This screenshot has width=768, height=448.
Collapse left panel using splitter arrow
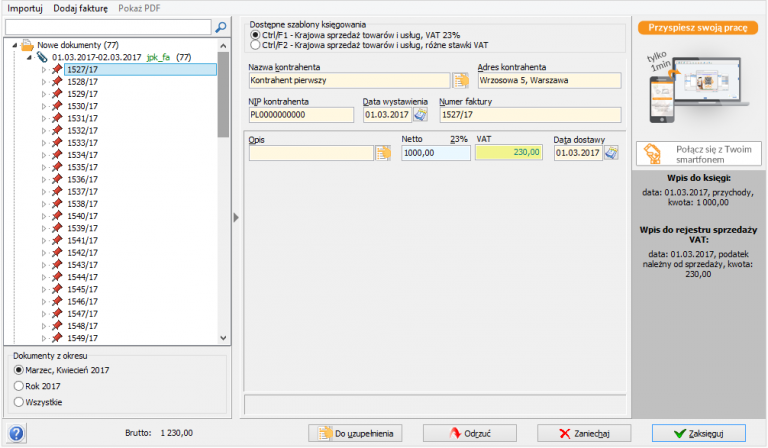[x=236, y=216]
